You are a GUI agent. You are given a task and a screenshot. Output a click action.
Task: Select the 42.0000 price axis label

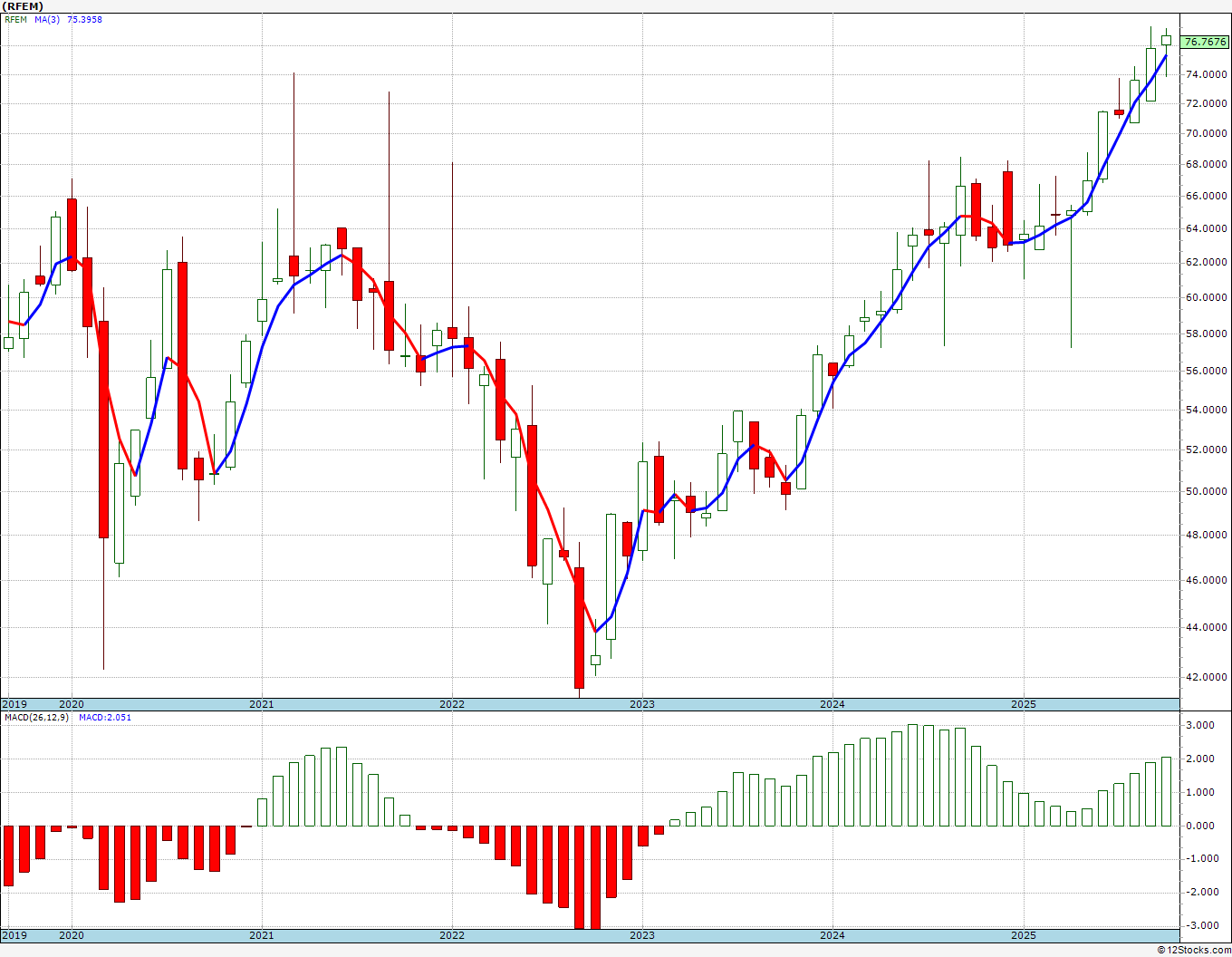click(x=1207, y=677)
